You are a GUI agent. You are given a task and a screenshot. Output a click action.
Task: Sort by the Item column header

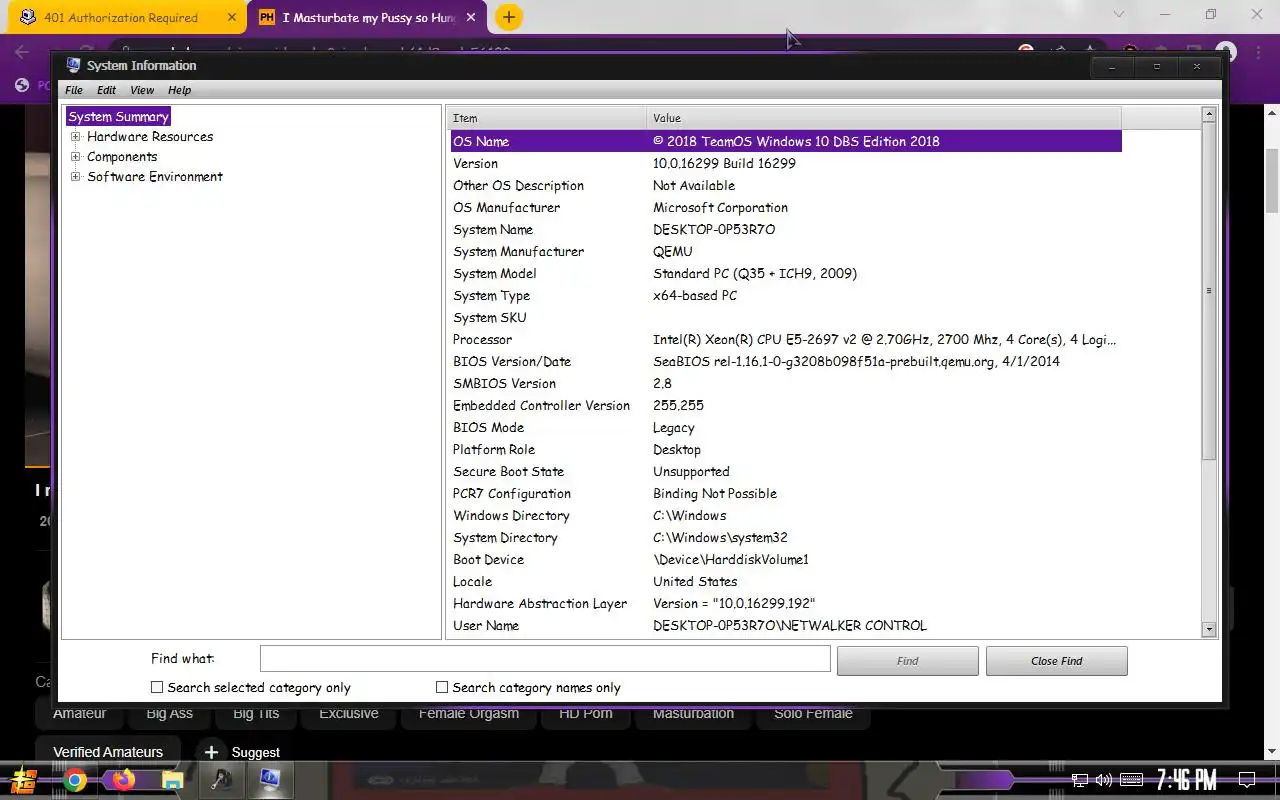546,118
